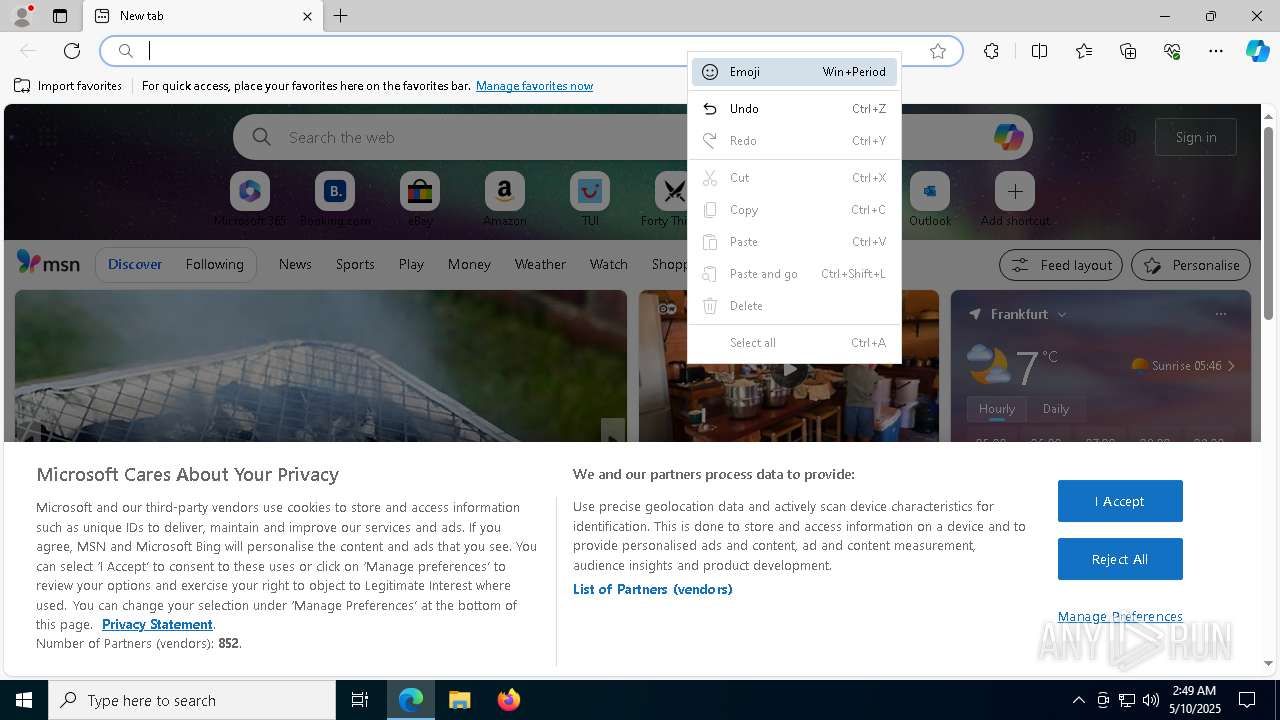Screen dimensions: 1280x720
Task: Toggle the Split screen icon
Action: 1039,51
